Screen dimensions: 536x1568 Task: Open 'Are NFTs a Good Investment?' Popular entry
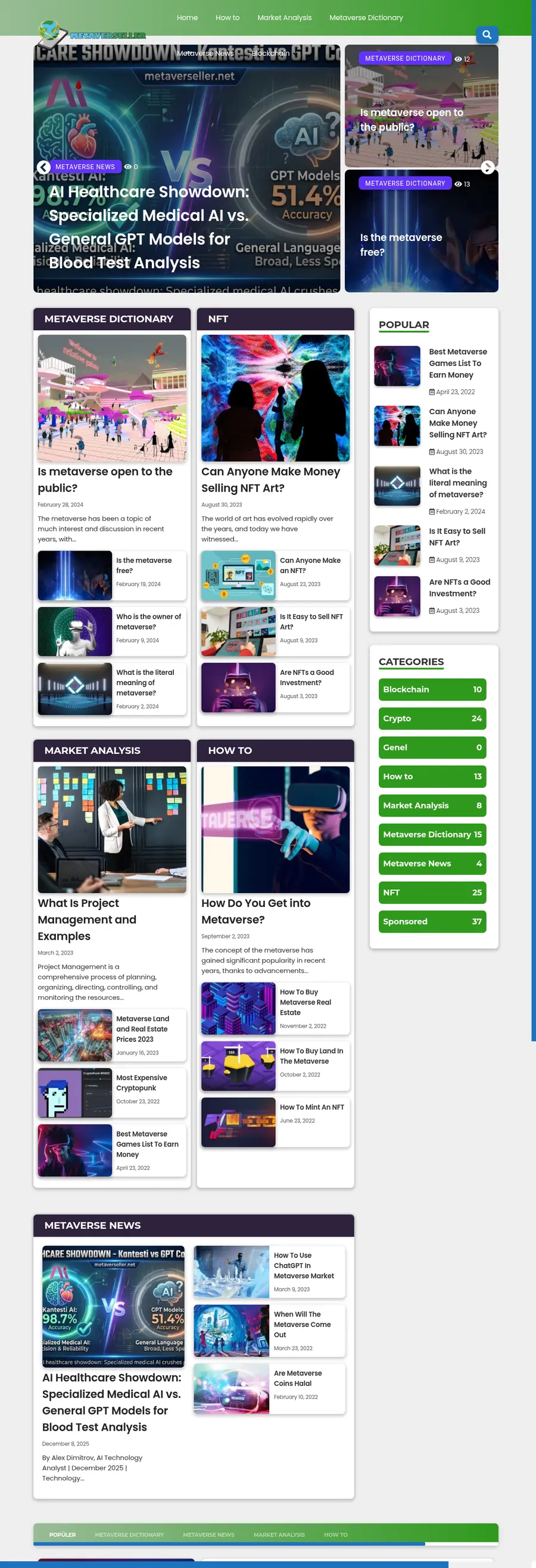tap(460, 588)
